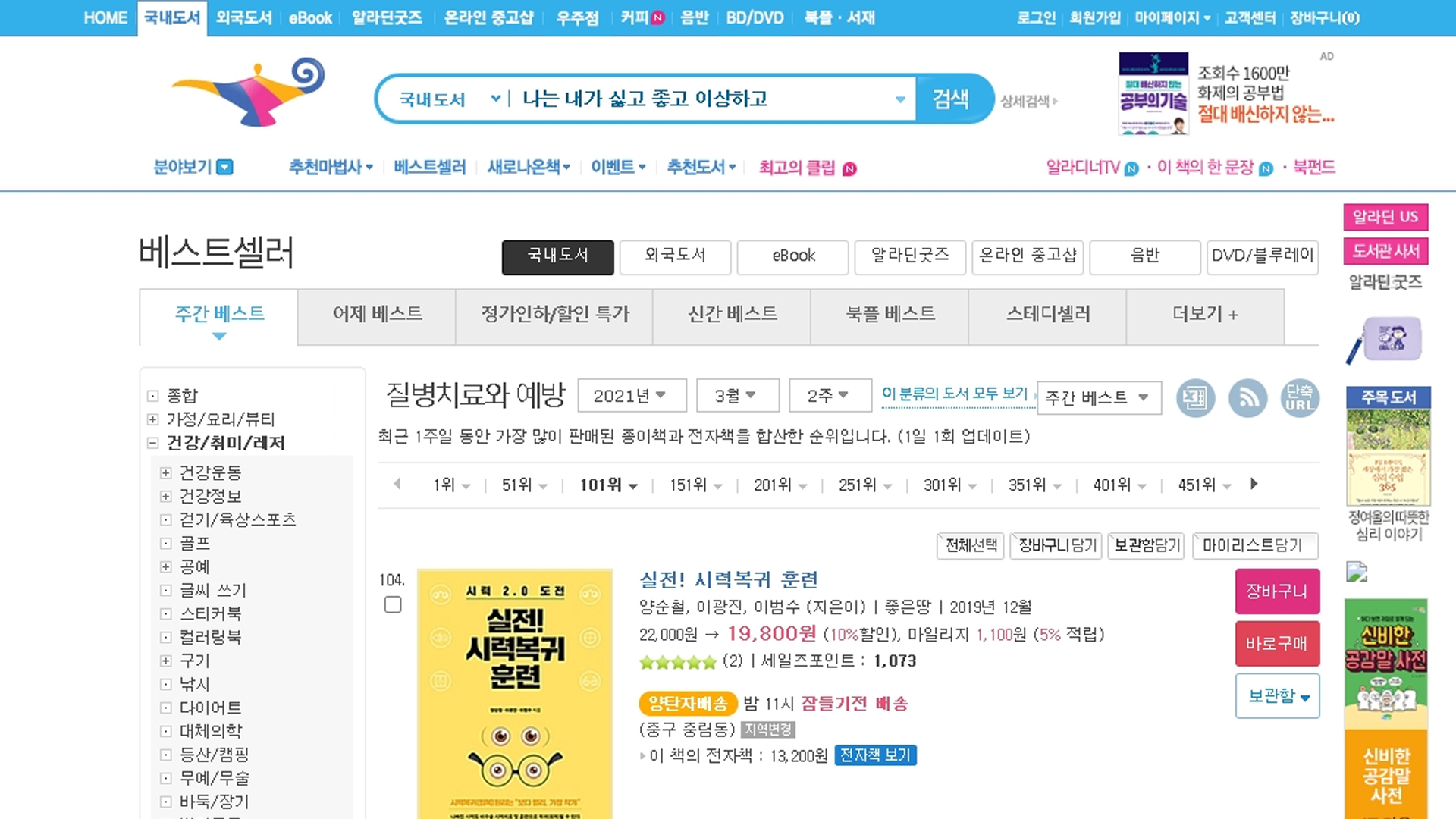Click the short URL (단축 URL) icon

[1299, 398]
